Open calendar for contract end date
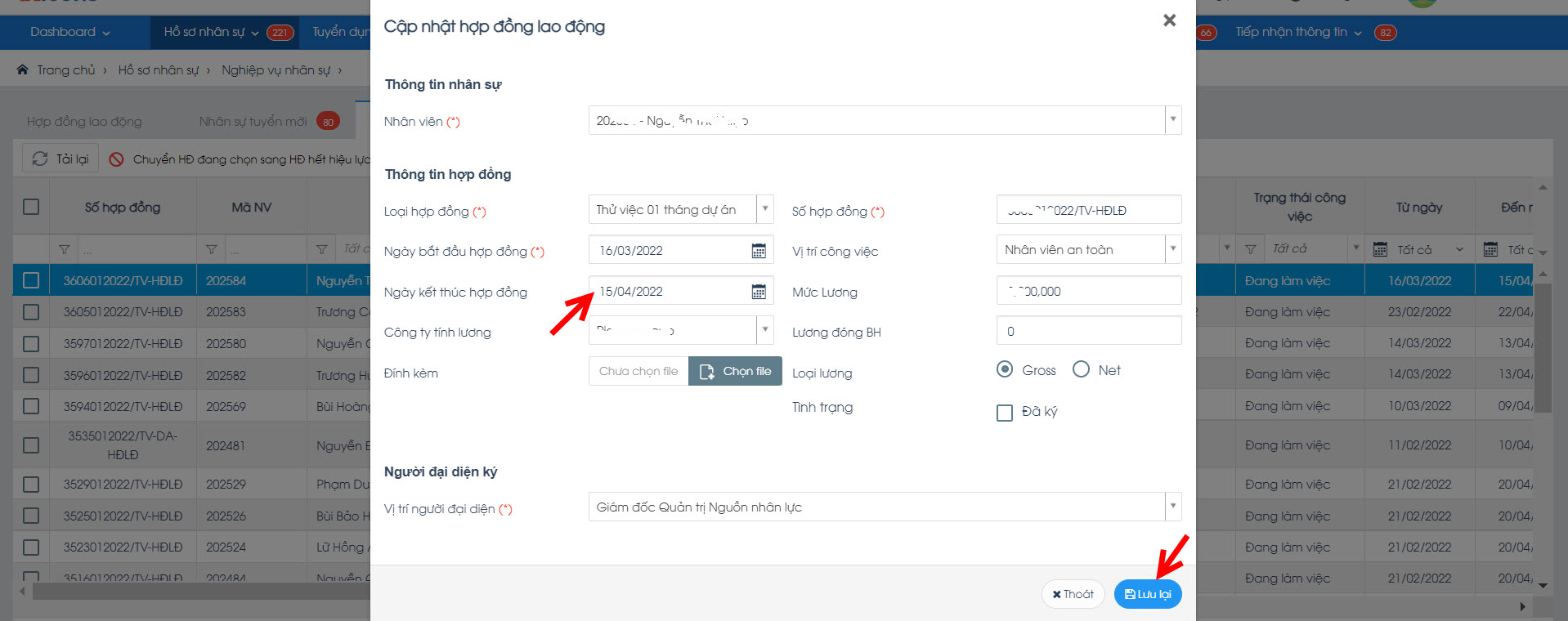The width and height of the screenshot is (1568, 621). [x=758, y=292]
